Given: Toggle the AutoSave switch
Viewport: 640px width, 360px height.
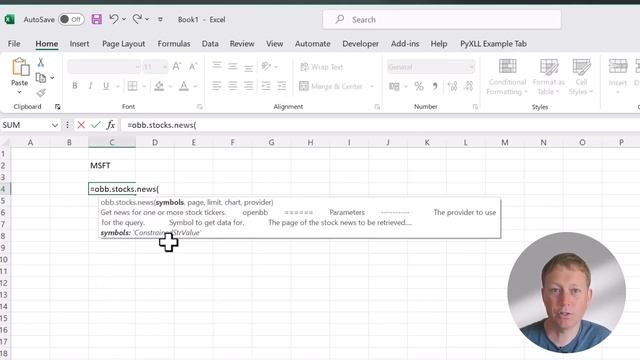Looking at the screenshot, I should pos(71,19).
